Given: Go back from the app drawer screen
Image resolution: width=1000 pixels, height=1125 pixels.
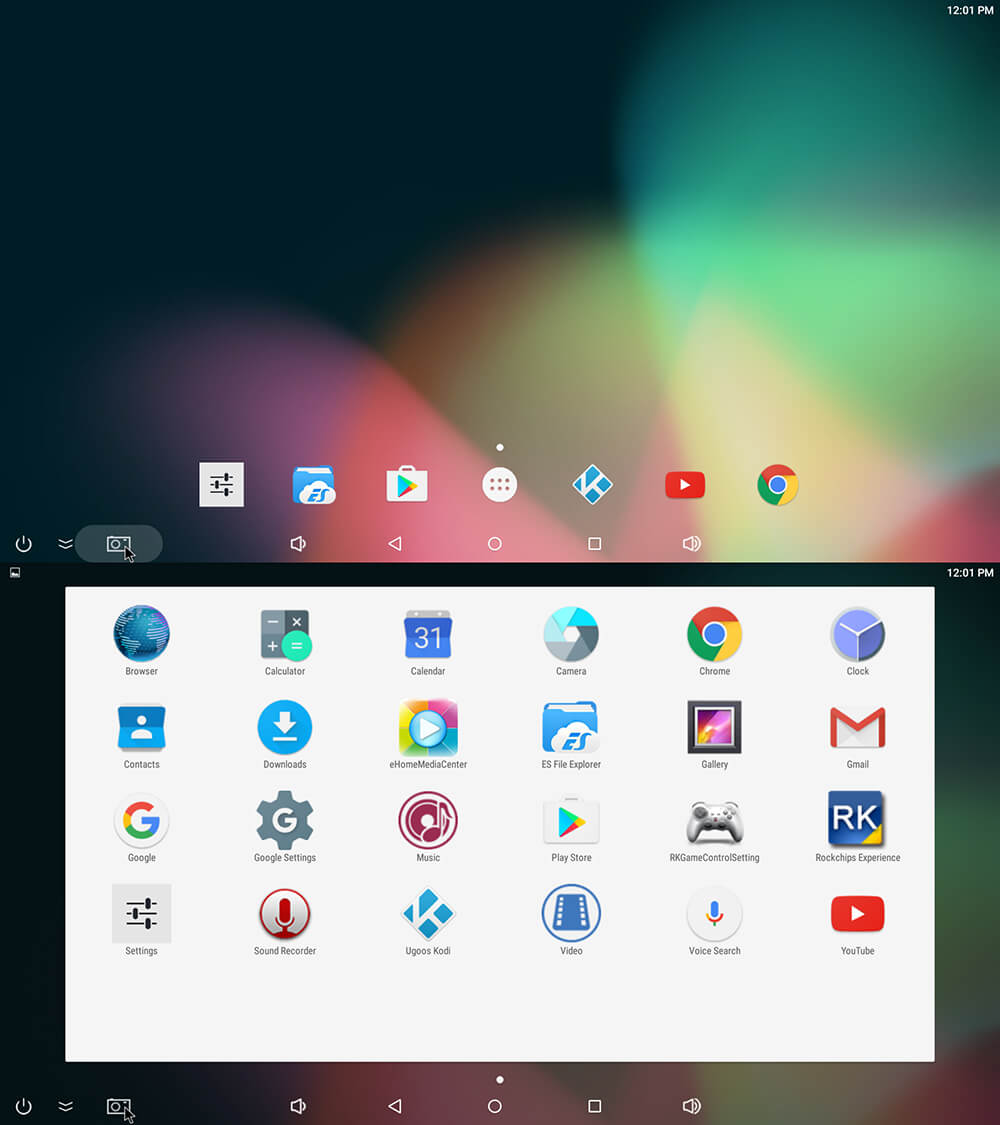Looking at the screenshot, I should (x=395, y=1106).
